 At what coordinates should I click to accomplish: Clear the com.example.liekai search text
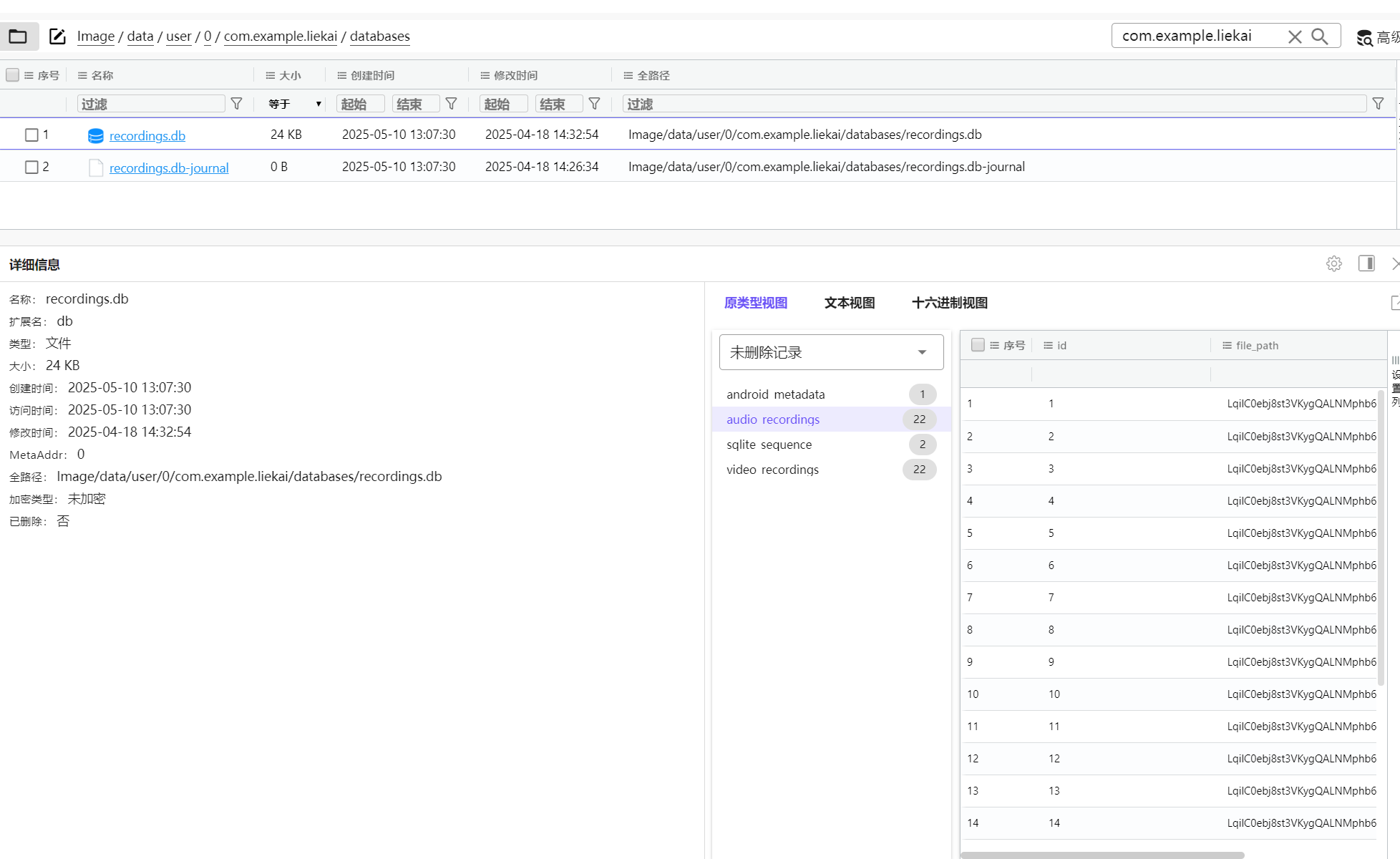[1295, 37]
